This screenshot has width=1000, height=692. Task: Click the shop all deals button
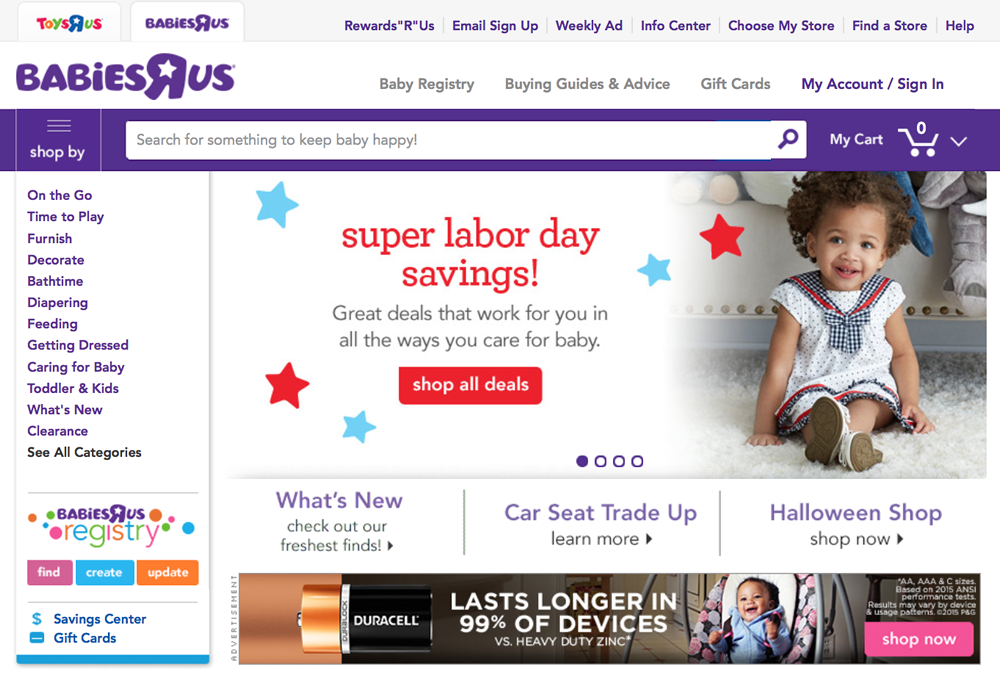471,385
